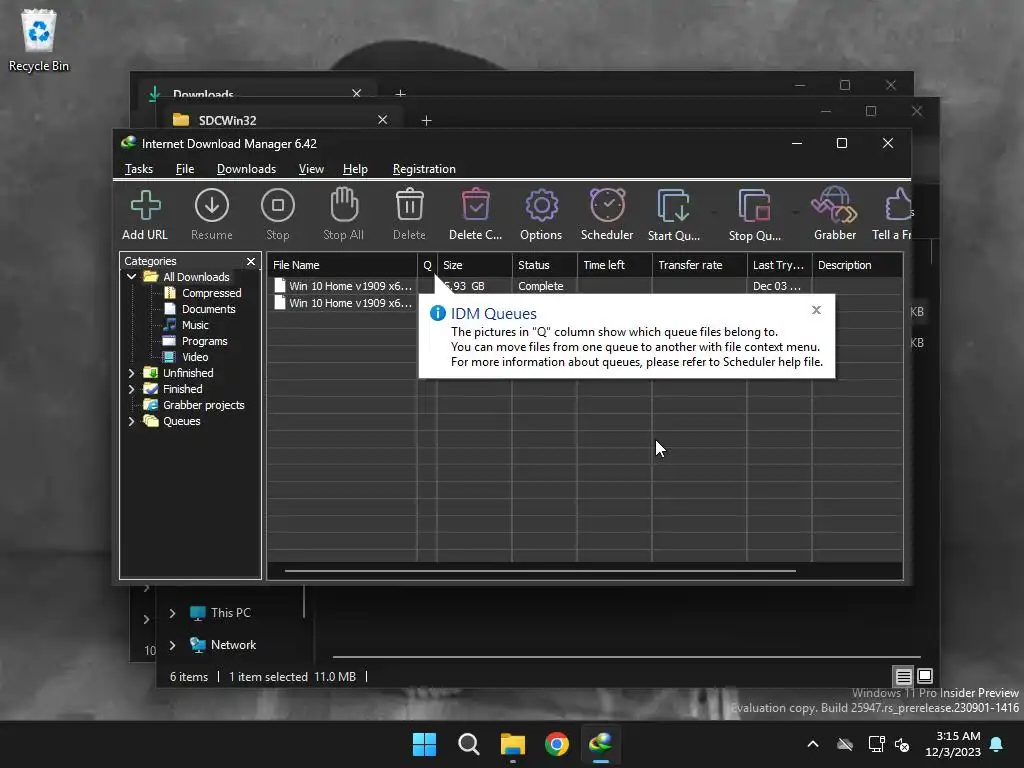Expand the Finished category node

tap(131, 389)
